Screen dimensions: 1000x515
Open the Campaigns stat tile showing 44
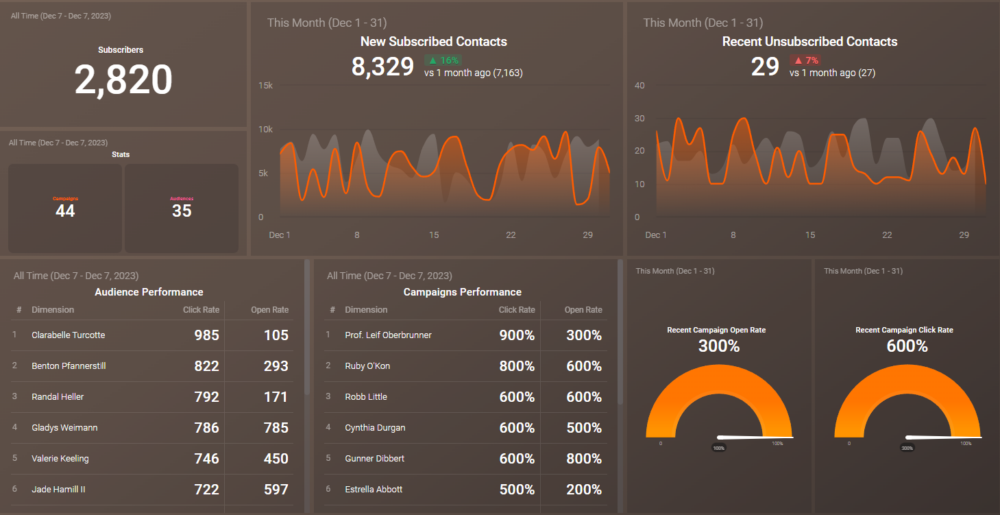tap(65, 208)
